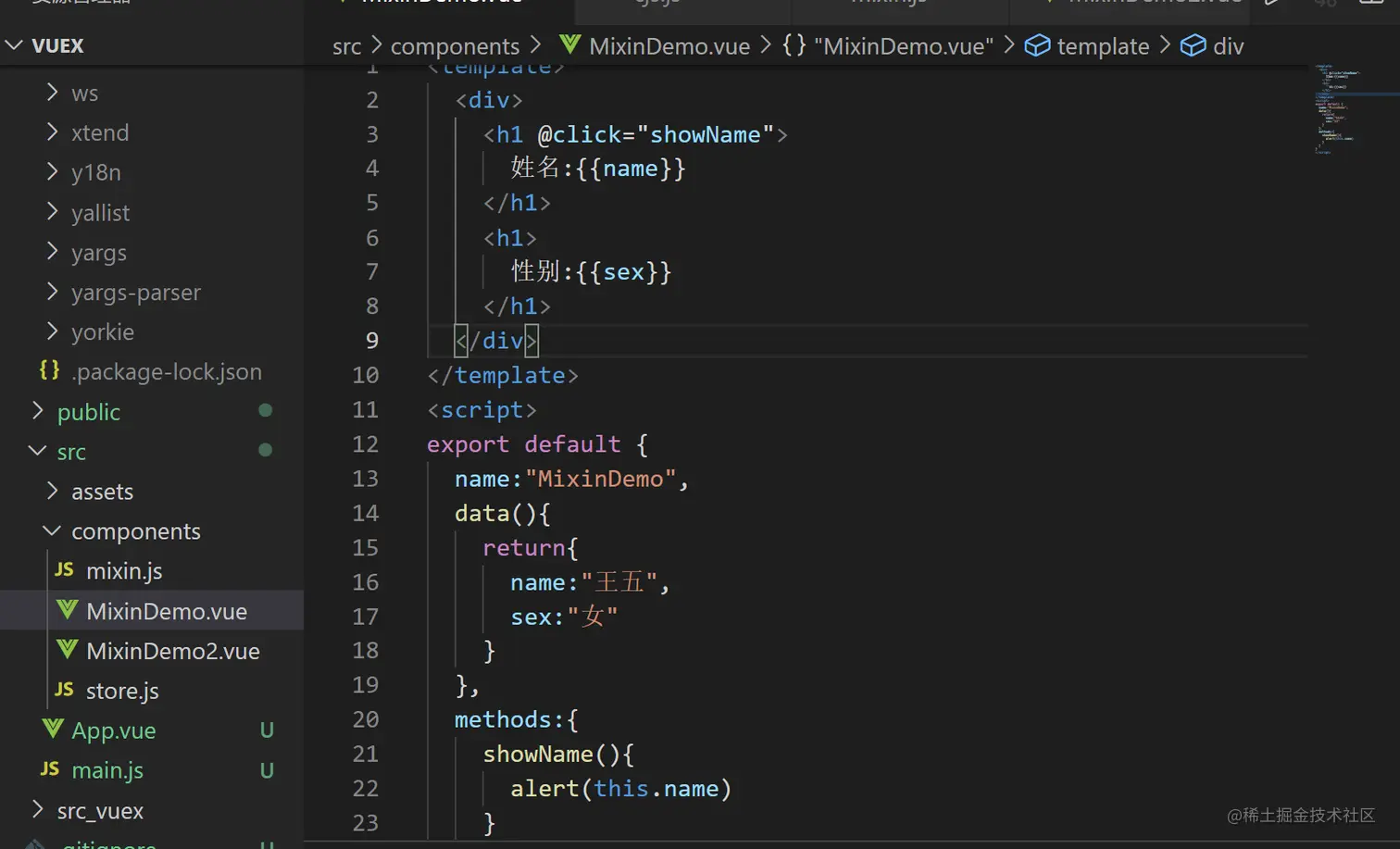The height and width of the screenshot is (849, 1400).
Task: Expand the yargs folder
Action: [52, 251]
